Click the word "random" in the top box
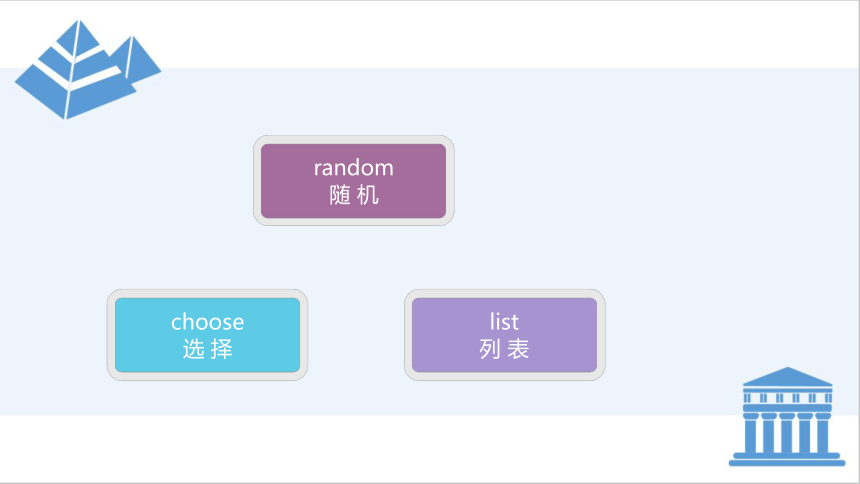The height and width of the screenshot is (484, 860). pyautogui.click(x=354, y=168)
